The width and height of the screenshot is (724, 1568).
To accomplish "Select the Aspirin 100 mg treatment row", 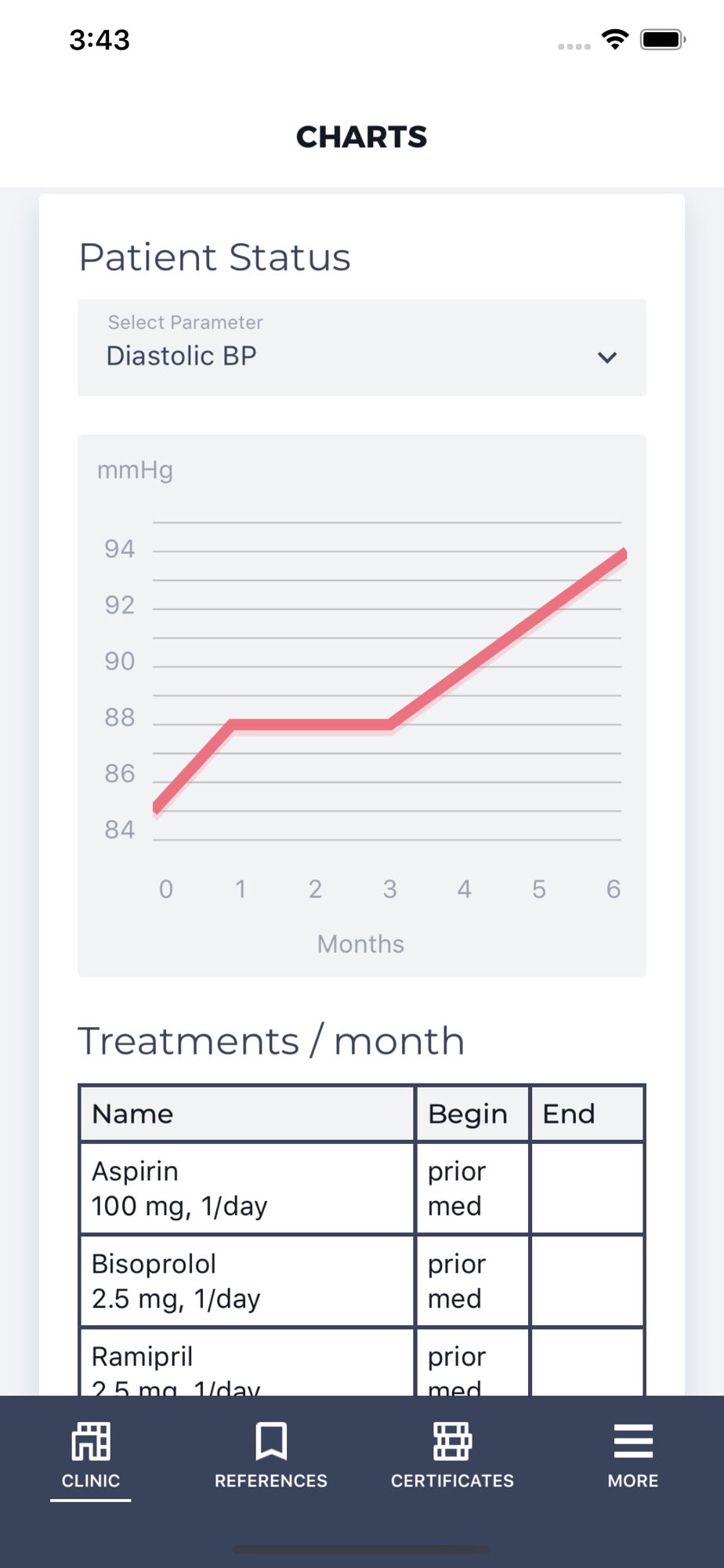I will (x=362, y=1188).
